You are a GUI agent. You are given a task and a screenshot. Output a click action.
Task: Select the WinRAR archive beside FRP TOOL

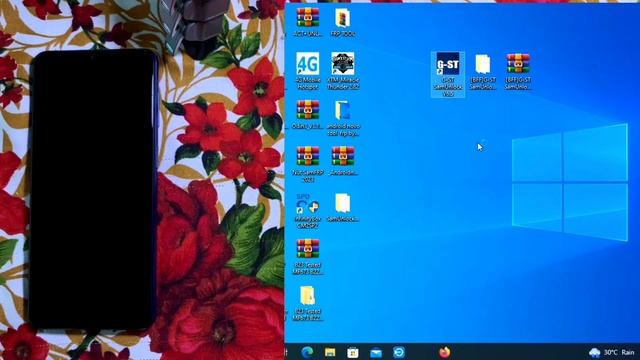pos(308,22)
